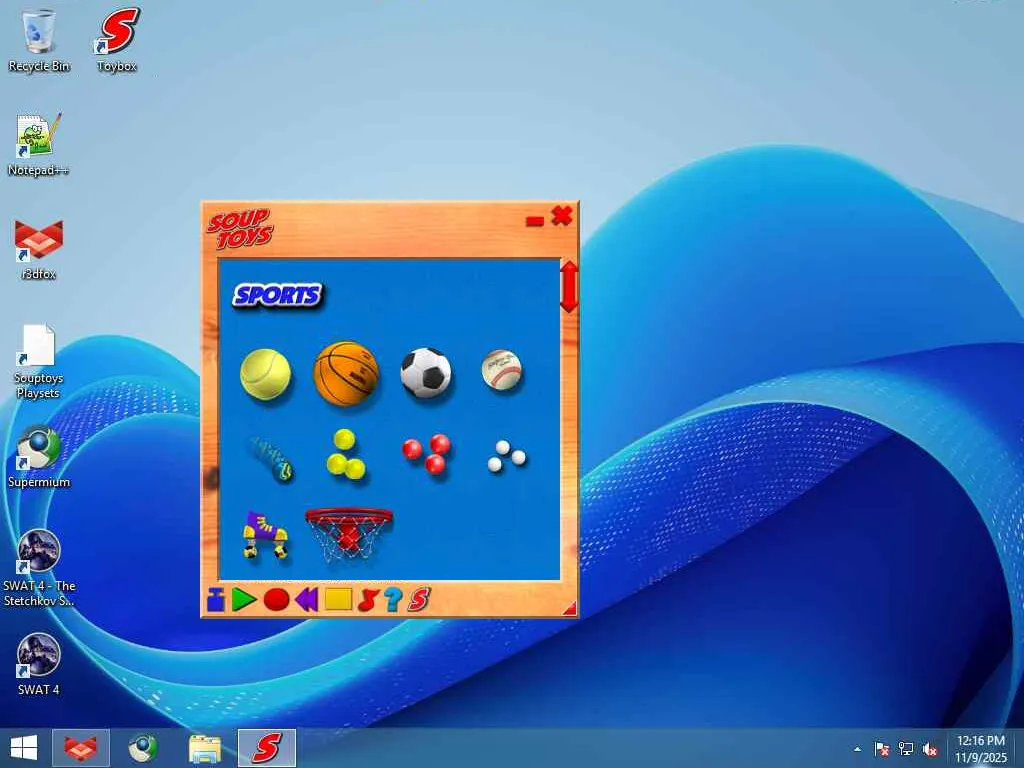Click the muted volume tray icon
Screen dimensions: 1024x768
tap(930, 749)
